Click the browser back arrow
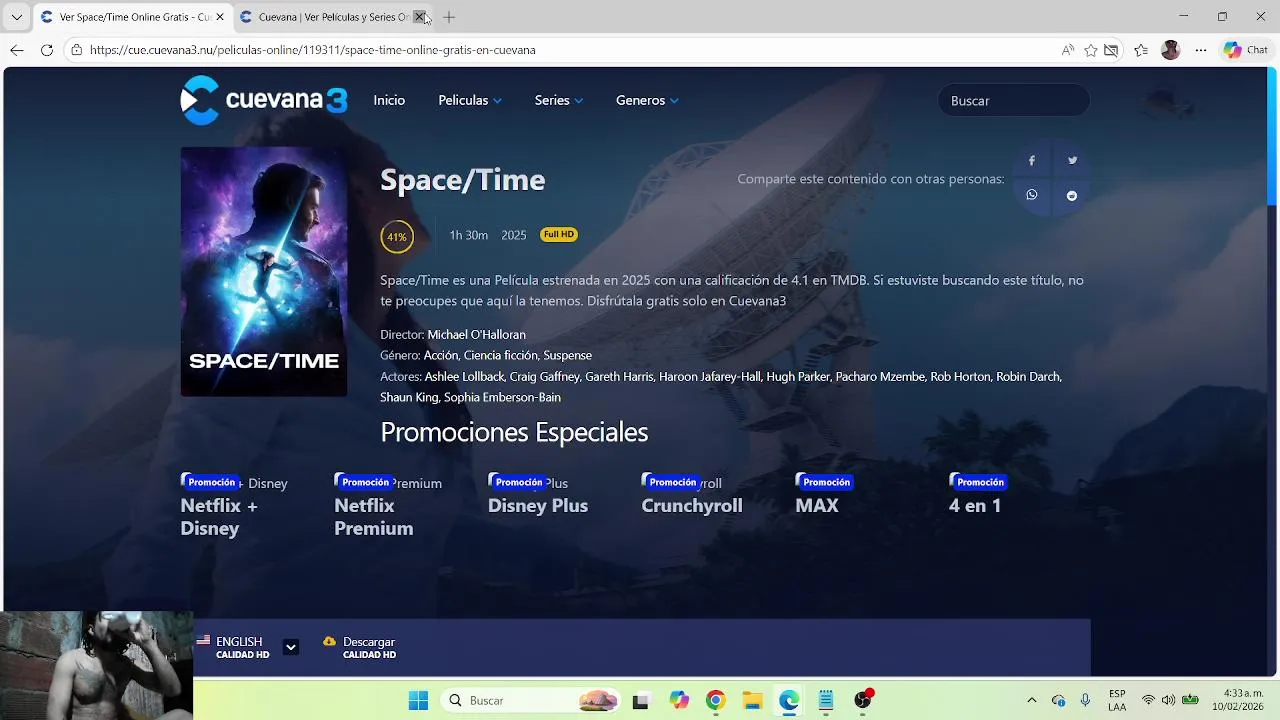Image resolution: width=1280 pixels, height=720 pixels. coord(17,50)
